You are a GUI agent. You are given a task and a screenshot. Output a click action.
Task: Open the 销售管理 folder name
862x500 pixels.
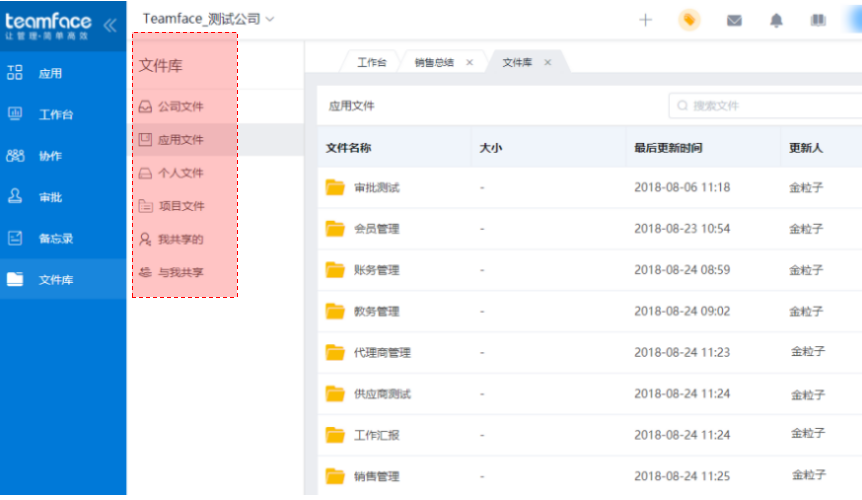[377, 476]
